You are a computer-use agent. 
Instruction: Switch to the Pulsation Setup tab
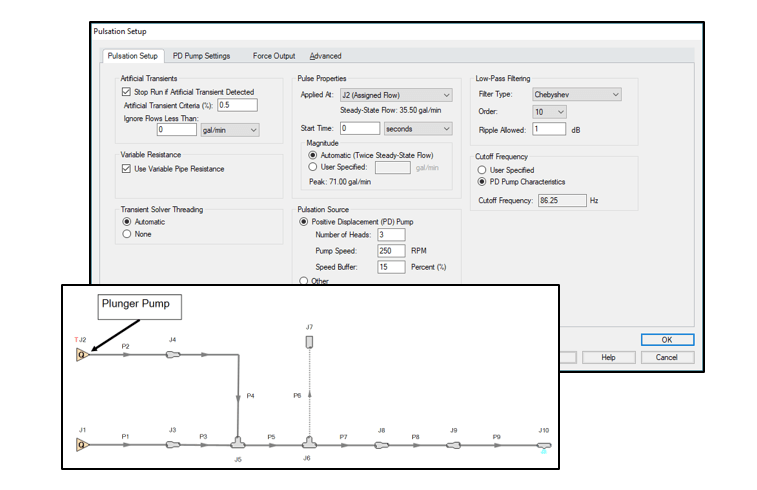(x=133, y=56)
